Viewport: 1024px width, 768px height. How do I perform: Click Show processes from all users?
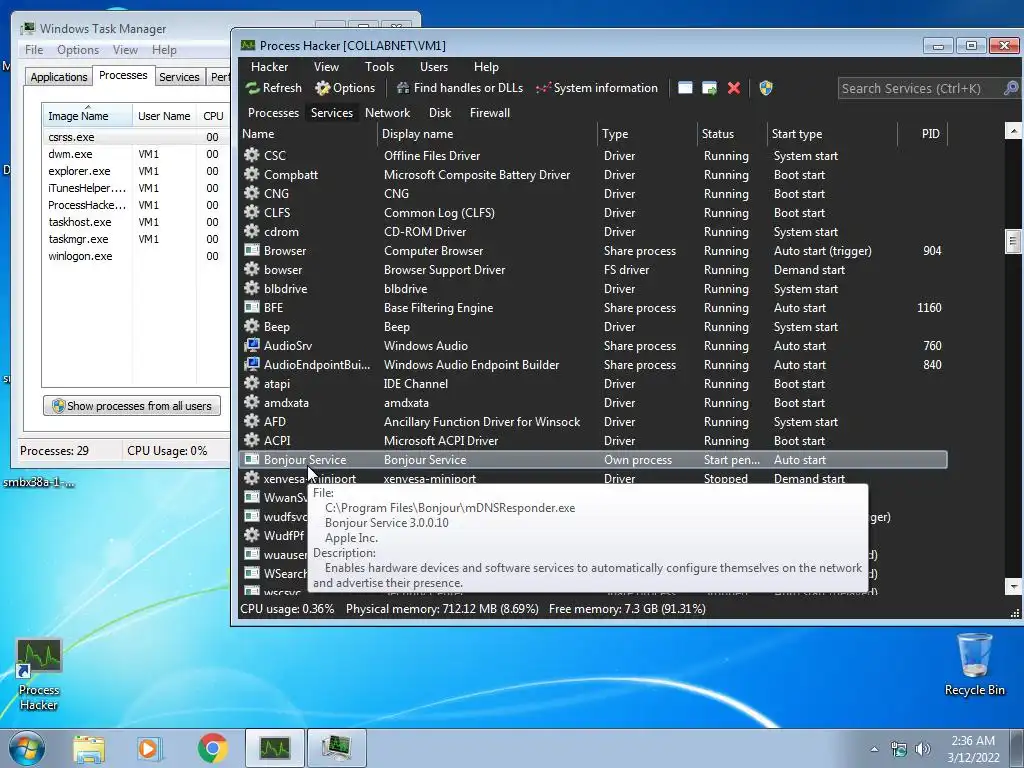point(132,406)
